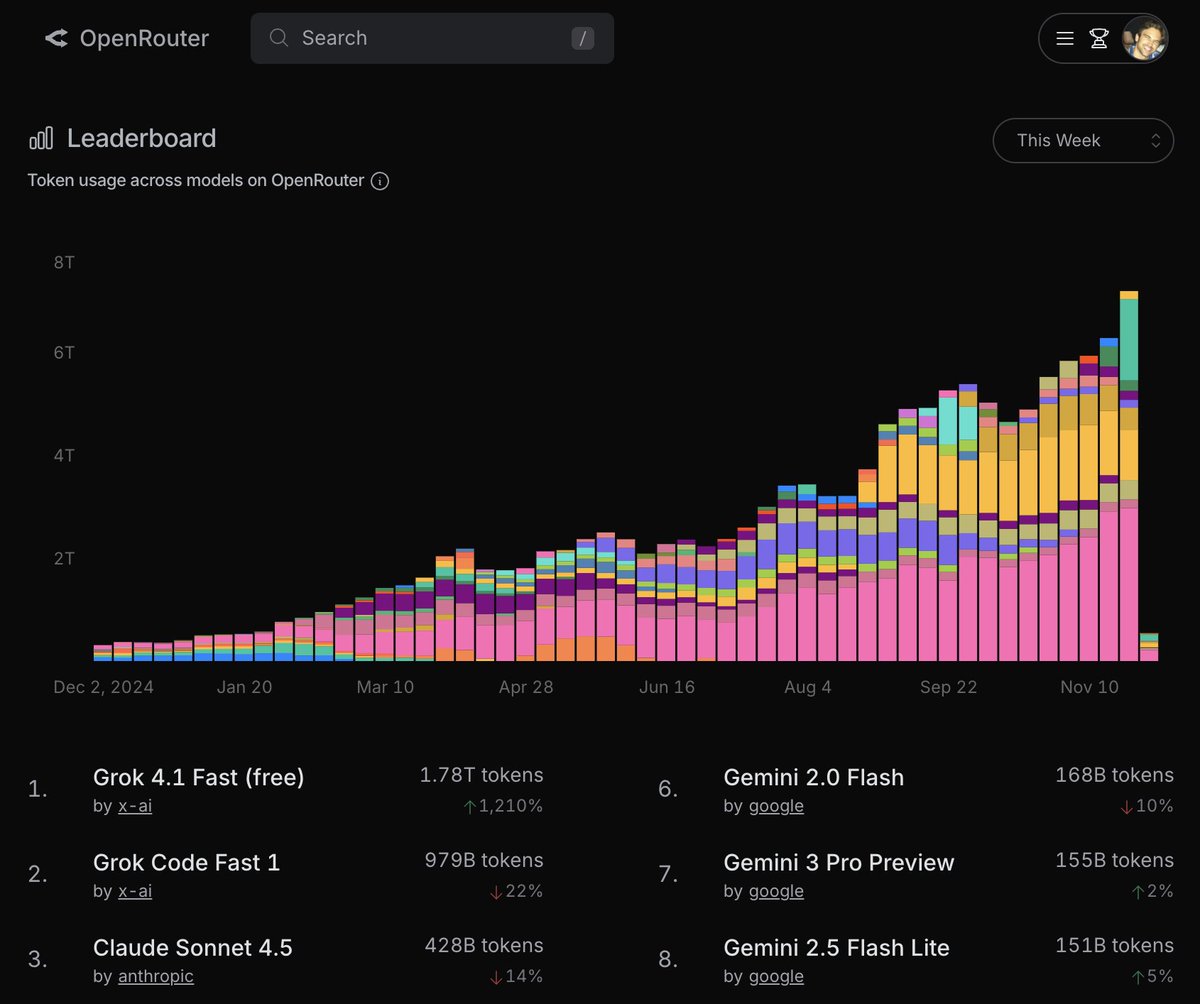Click the user profile avatar

[1144, 38]
